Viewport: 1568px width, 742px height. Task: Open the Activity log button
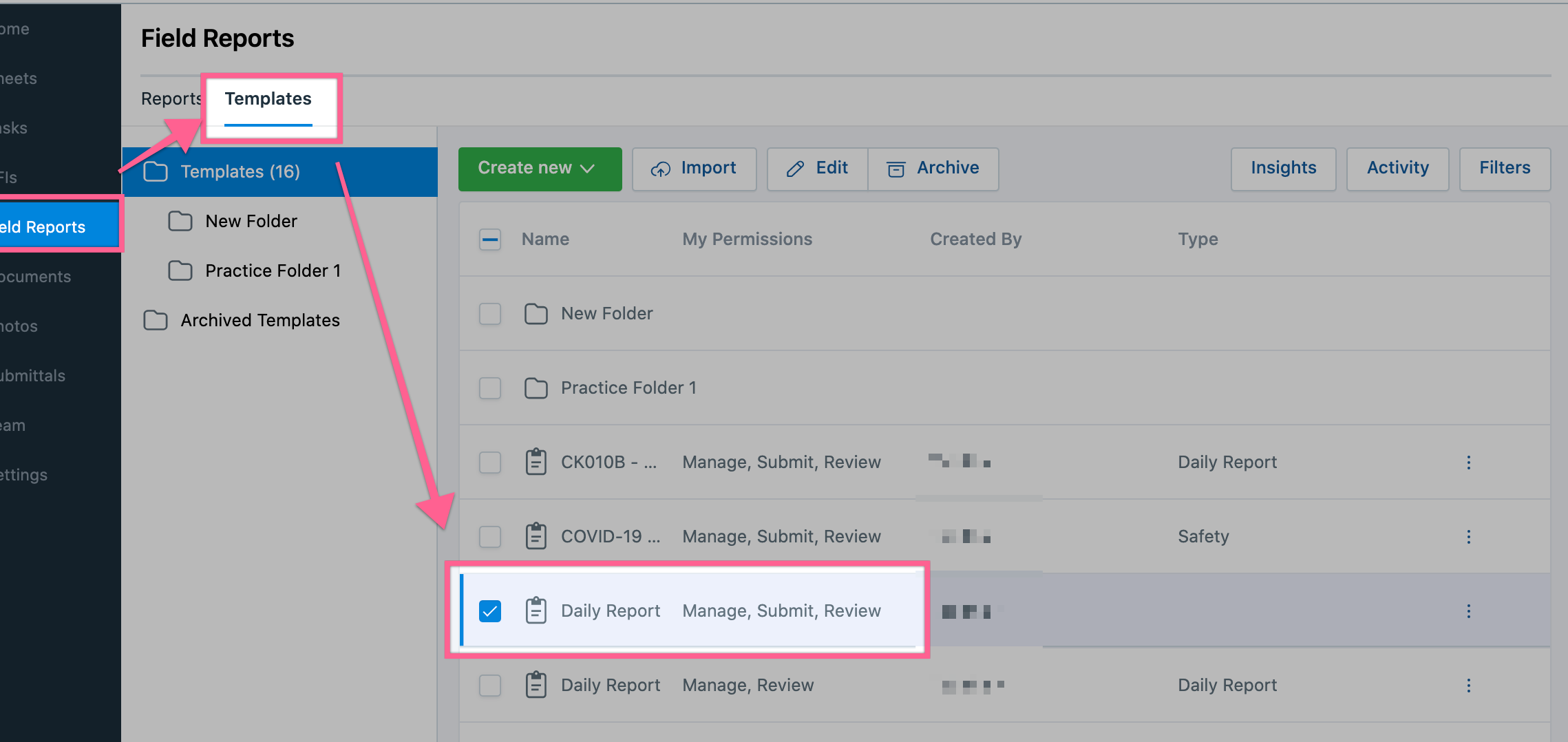point(1397,169)
